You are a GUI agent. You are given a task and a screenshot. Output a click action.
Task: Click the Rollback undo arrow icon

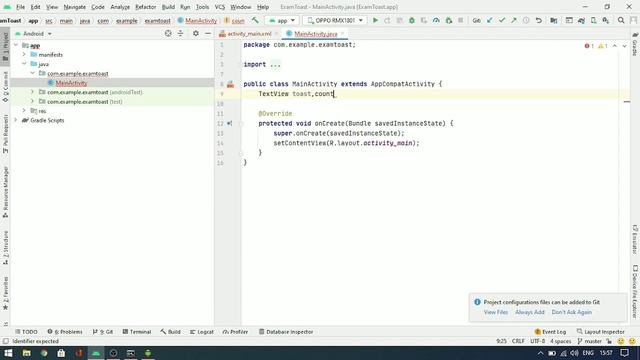coord(539,20)
